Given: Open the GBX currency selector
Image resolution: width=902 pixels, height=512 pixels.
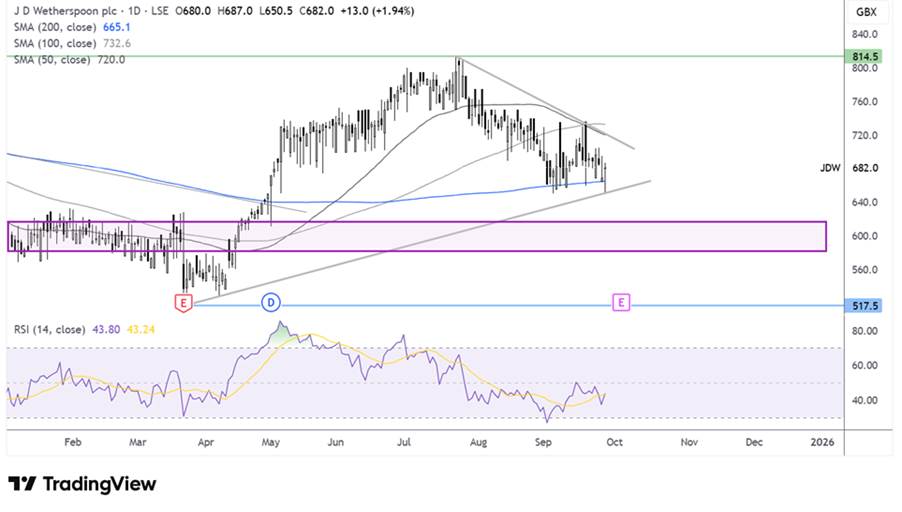Looking at the screenshot, I should [866, 12].
